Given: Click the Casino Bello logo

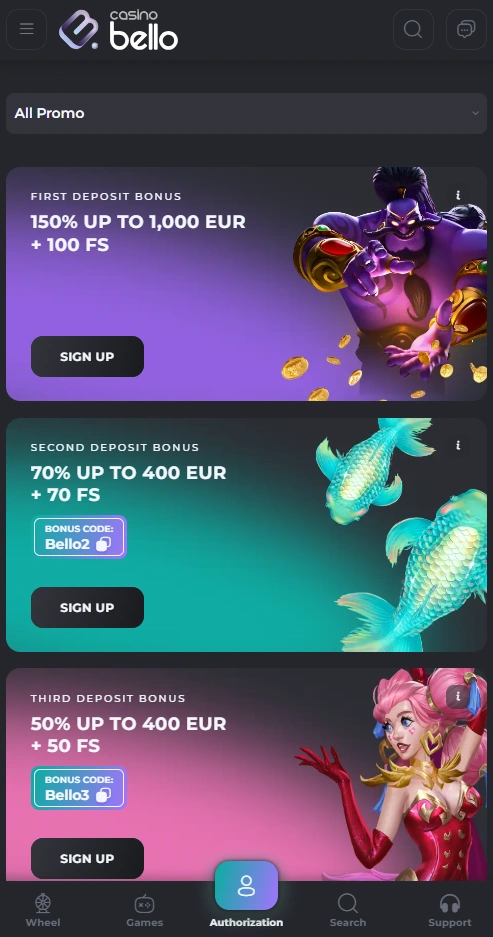Looking at the screenshot, I should pyautogui.click(x=118, y=29).
